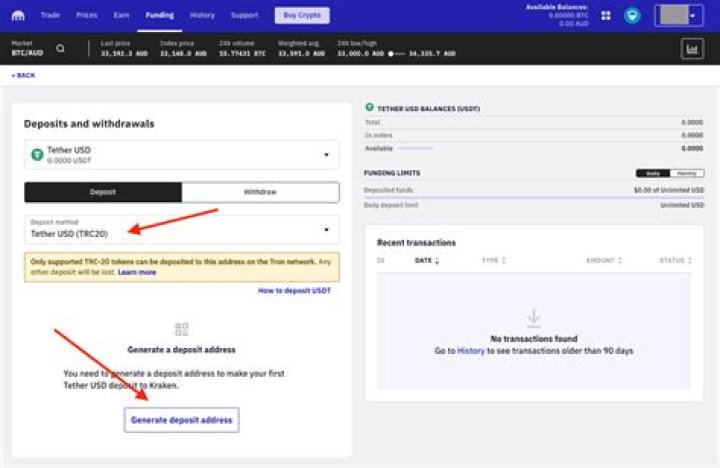Click the round blue support icon
Image resolution: width=720 pixels, height=468 pixels.
click(x=632, y=16)
